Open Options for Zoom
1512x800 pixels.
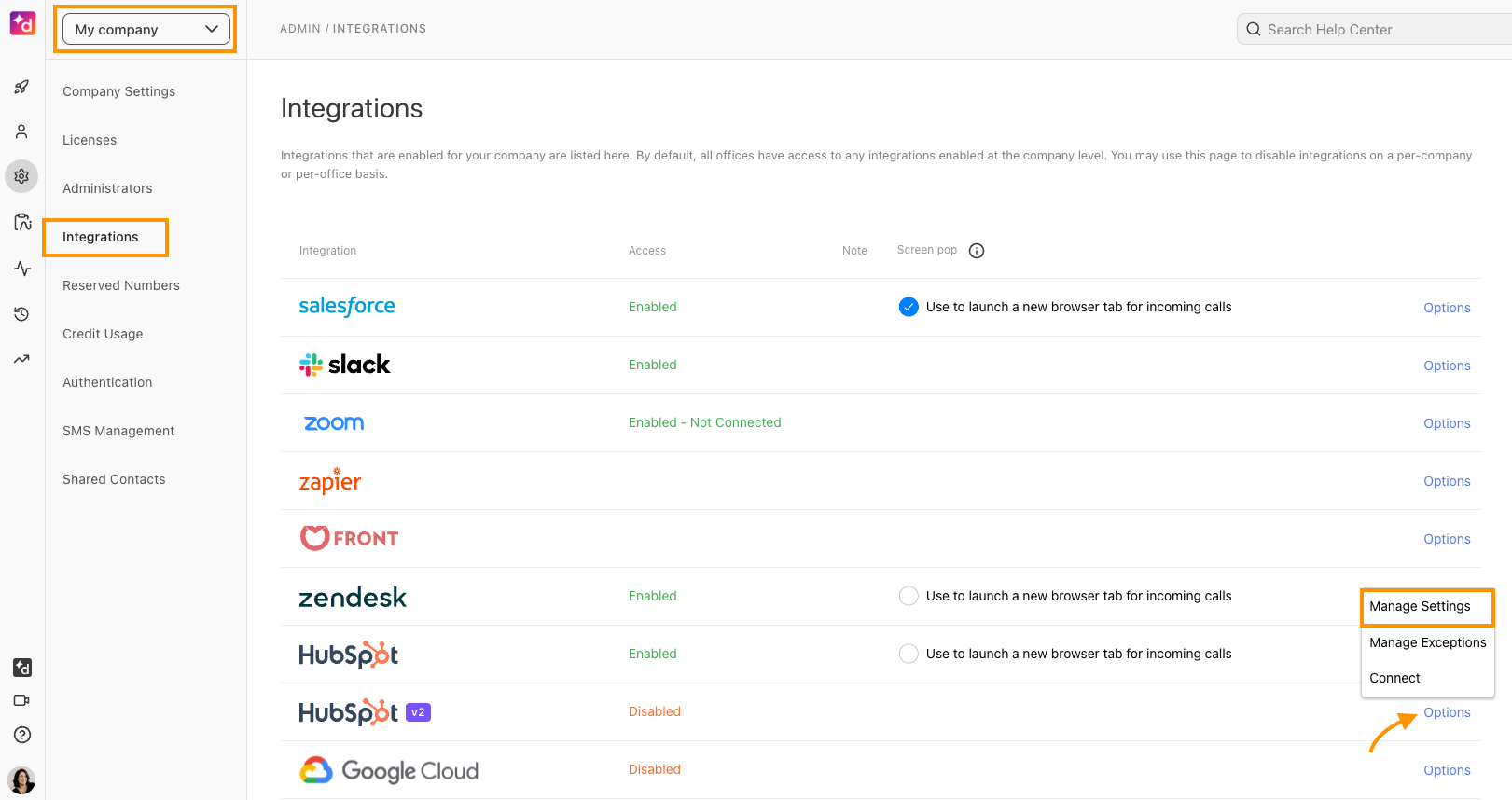tap(1447, 423)
